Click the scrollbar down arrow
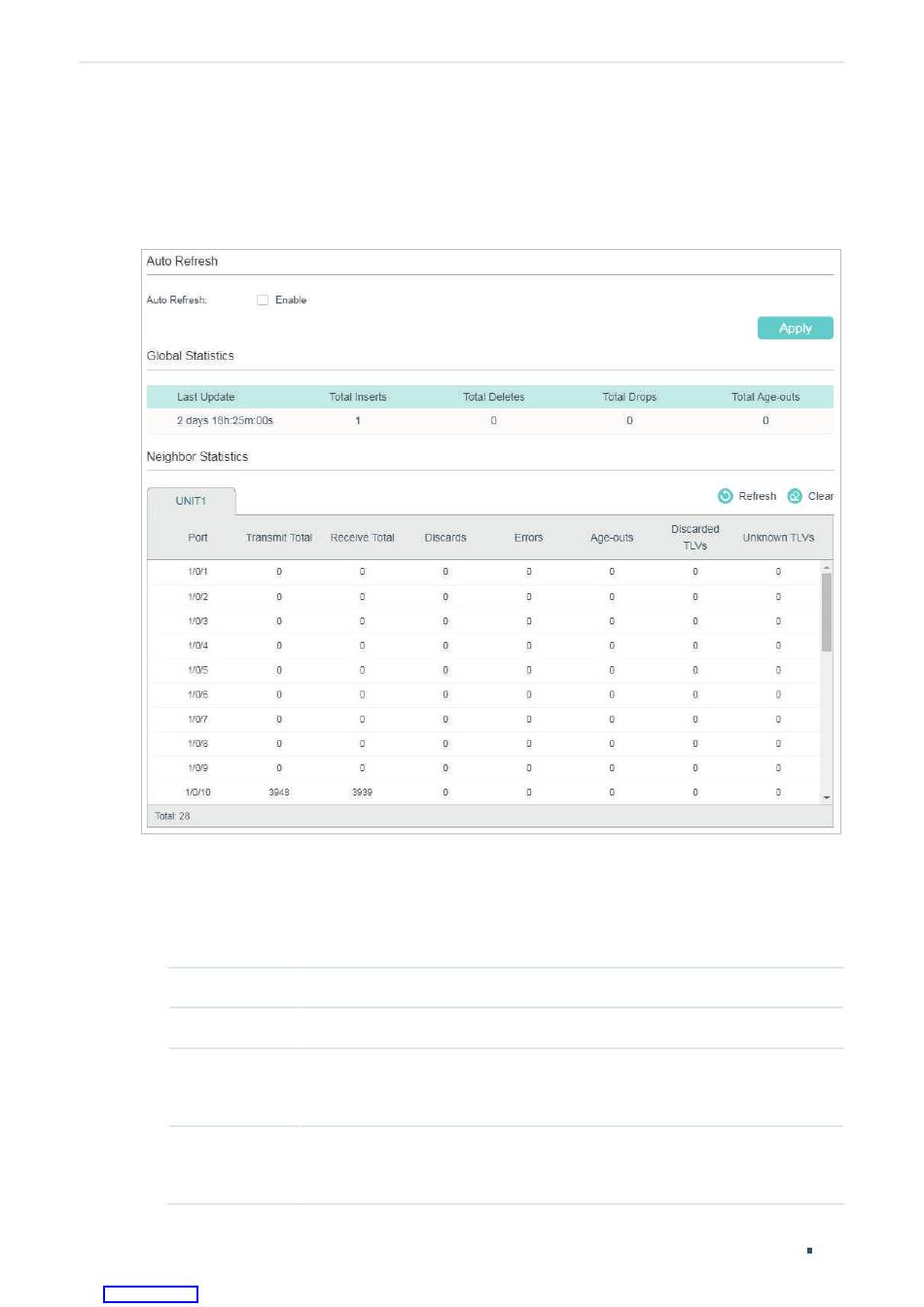 pyautogui.click(x=827, y=797)
